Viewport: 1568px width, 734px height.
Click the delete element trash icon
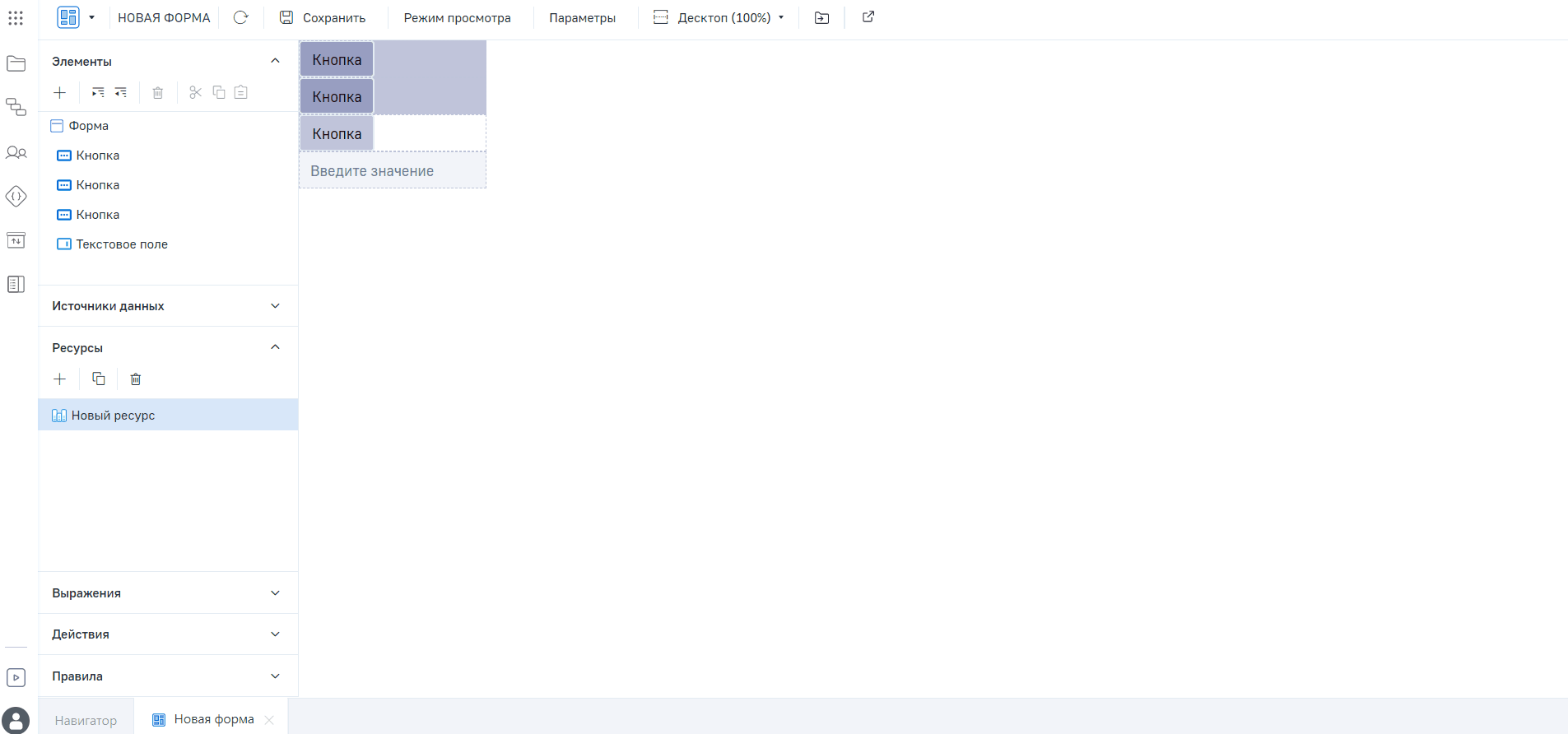(x=158, y=92)
